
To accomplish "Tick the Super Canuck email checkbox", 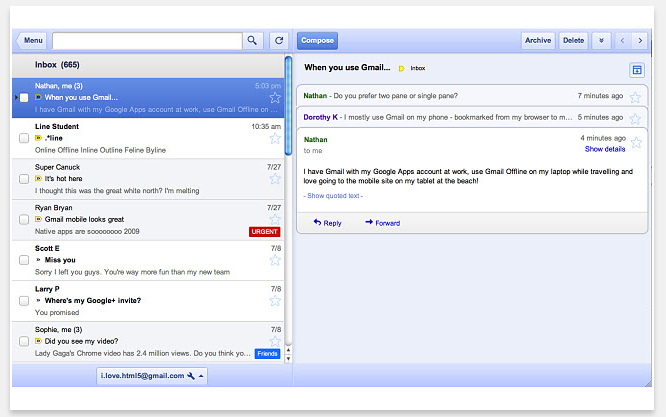I will click(24, 179).
